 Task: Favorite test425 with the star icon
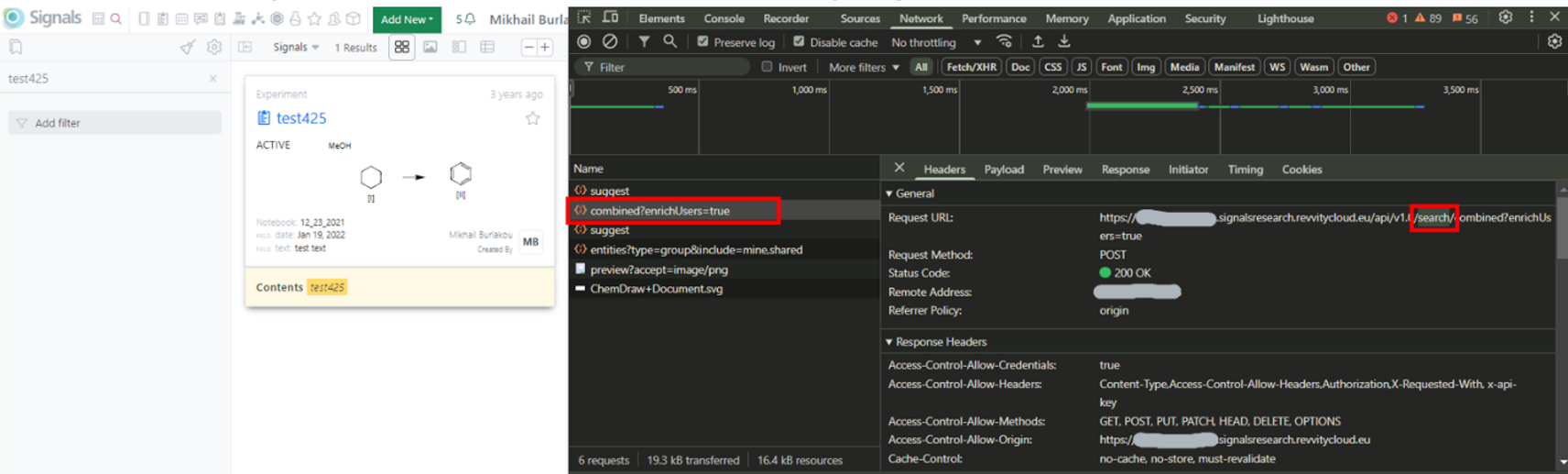pos(532,118)
